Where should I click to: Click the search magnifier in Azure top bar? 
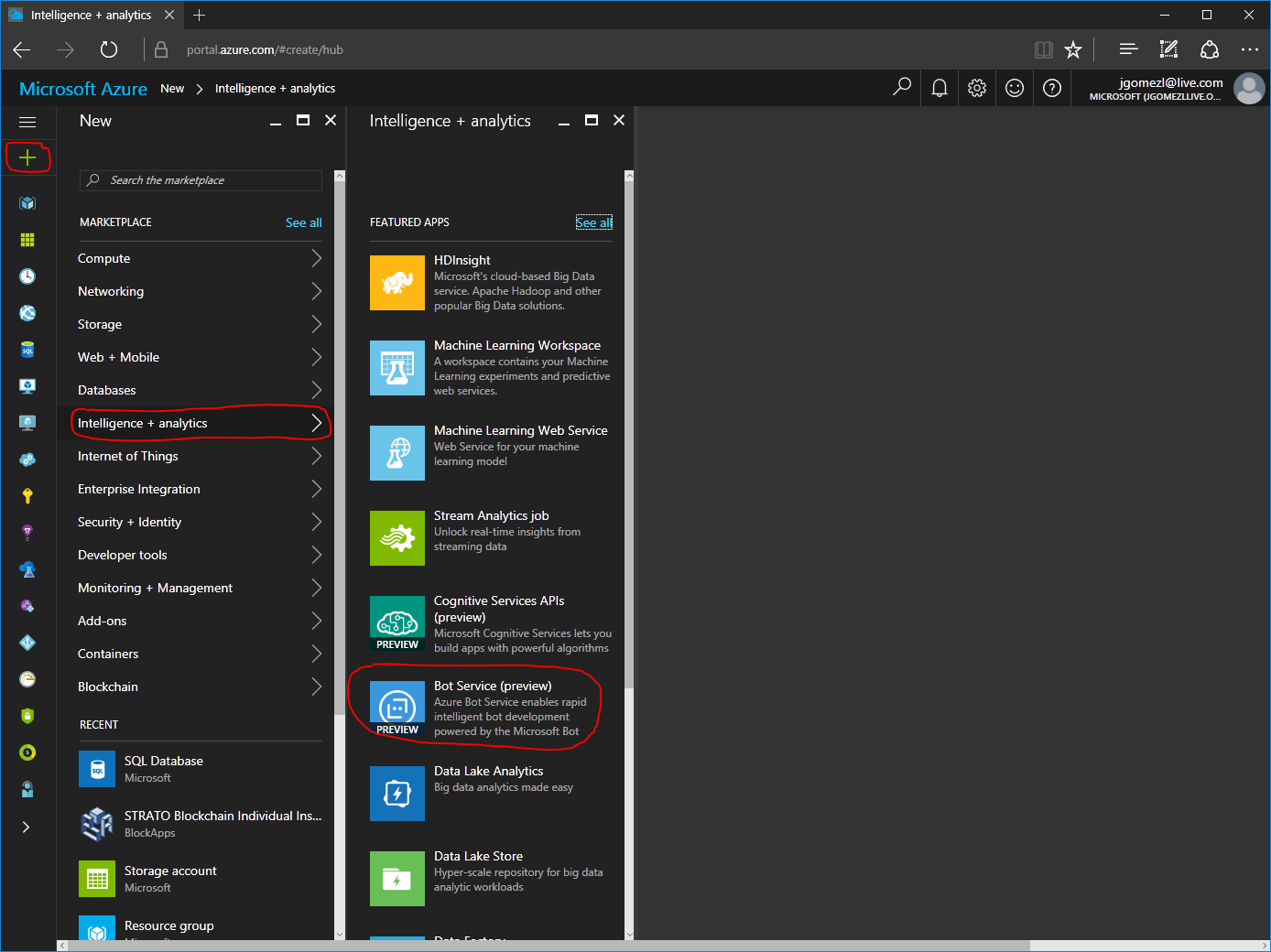[902, 87]
